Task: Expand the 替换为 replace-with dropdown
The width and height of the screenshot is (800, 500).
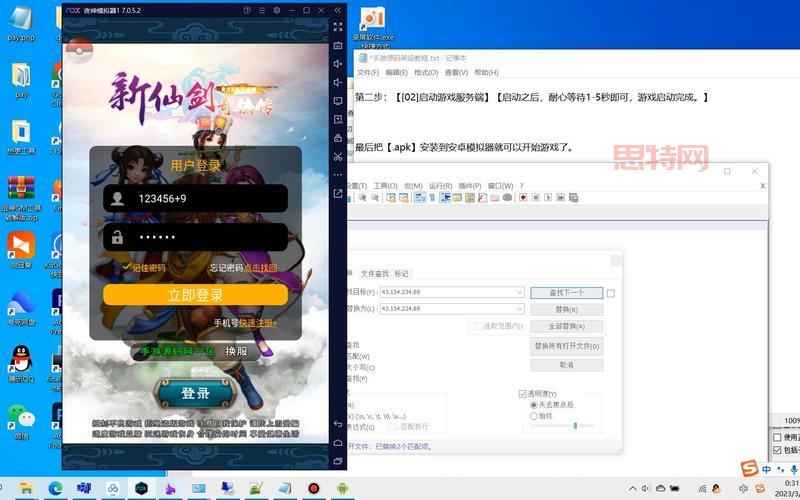Action: click(519, 309)
